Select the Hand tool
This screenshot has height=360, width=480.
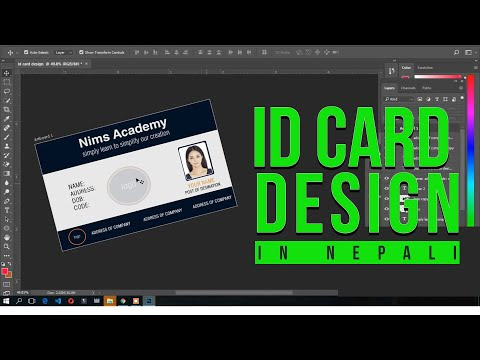point(7,237)
